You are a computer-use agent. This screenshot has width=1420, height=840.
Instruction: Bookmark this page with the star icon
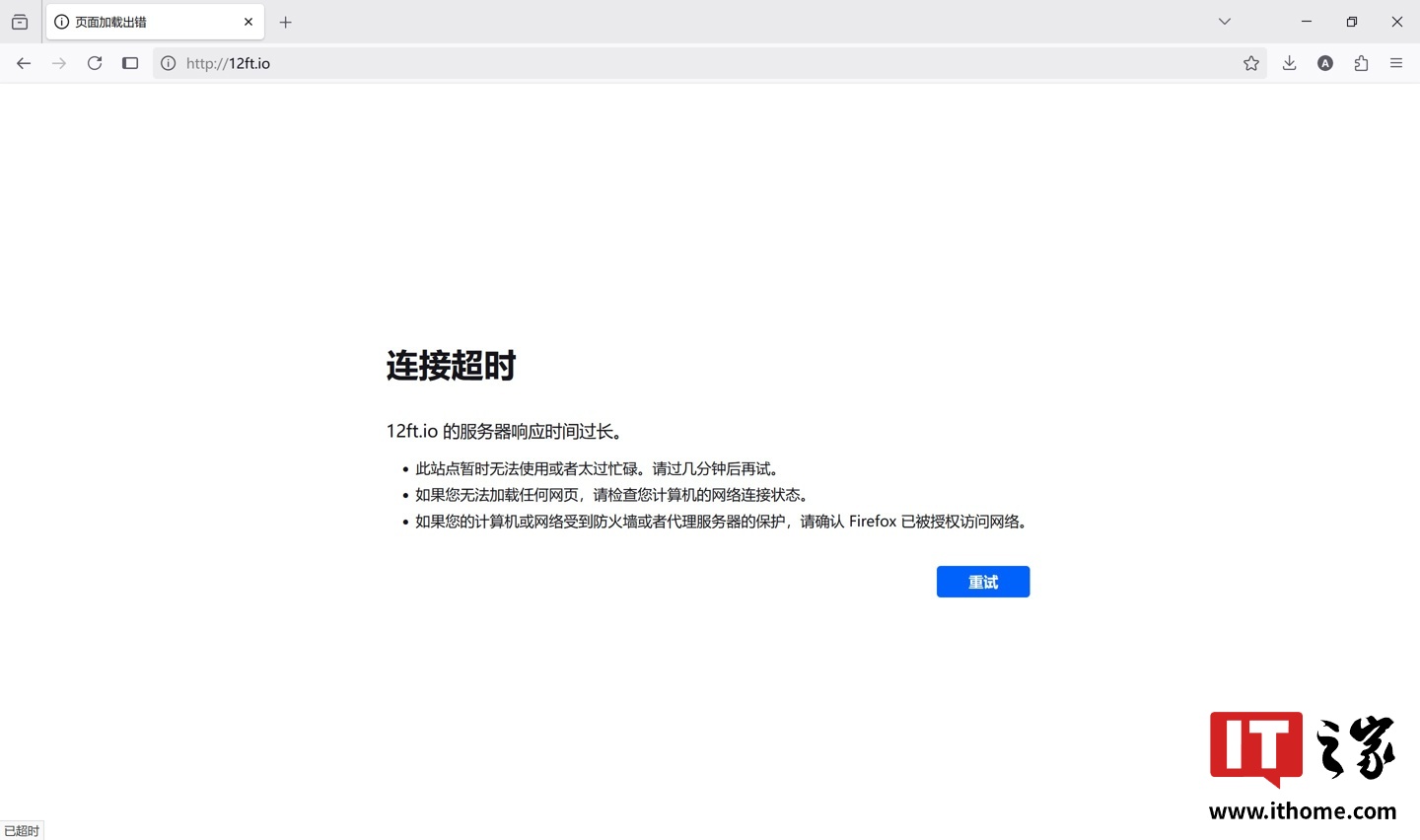coord(1251,63)
